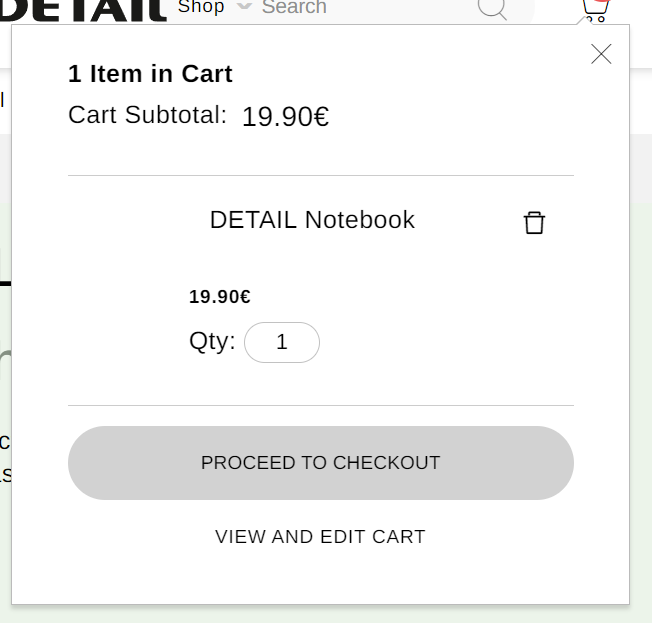Screen dimensions: 652x623
Task: Open View and Edit Cart link
Action: [x=320, y=537]
